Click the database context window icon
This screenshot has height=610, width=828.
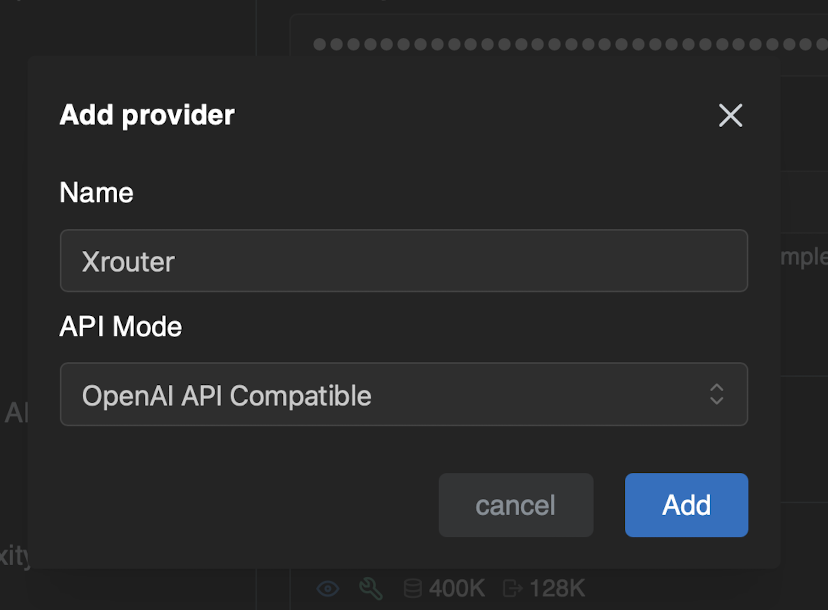pos(412,589)
